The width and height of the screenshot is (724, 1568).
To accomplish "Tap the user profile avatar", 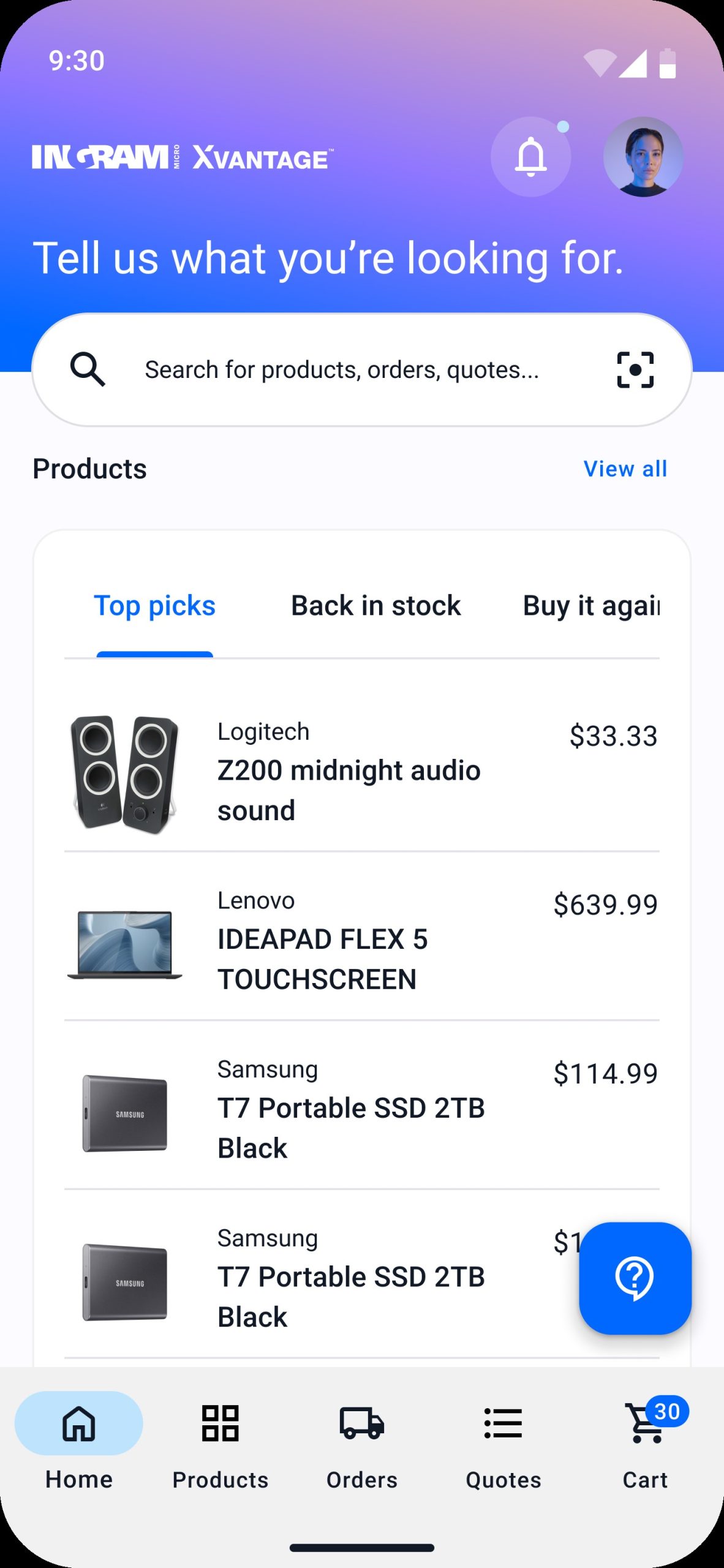I will pyautogui.click(x=643, y=157).
